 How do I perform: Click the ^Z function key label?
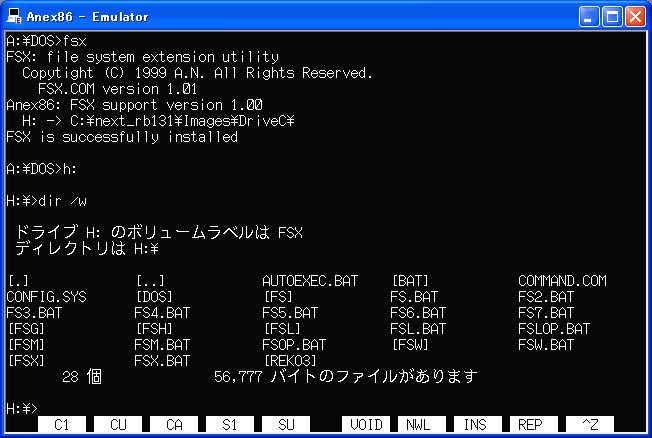coord(590,425)
